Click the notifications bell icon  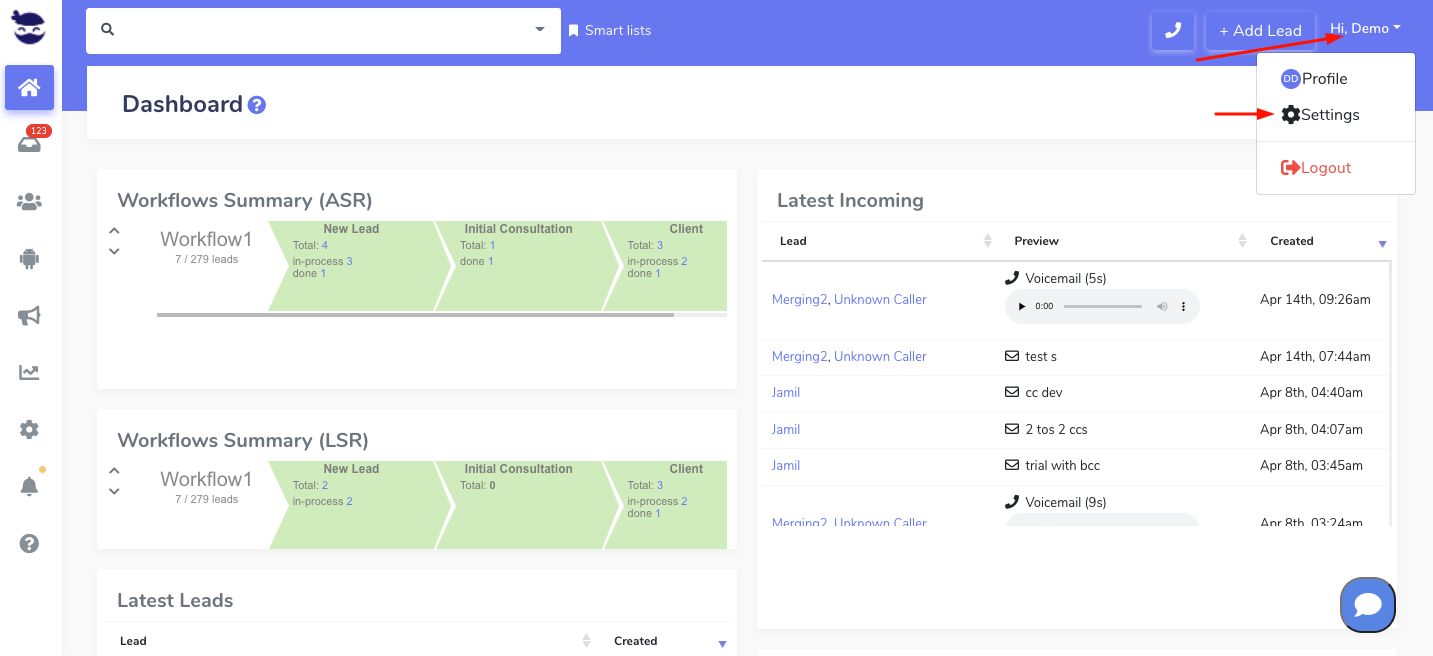pos(29,487)
